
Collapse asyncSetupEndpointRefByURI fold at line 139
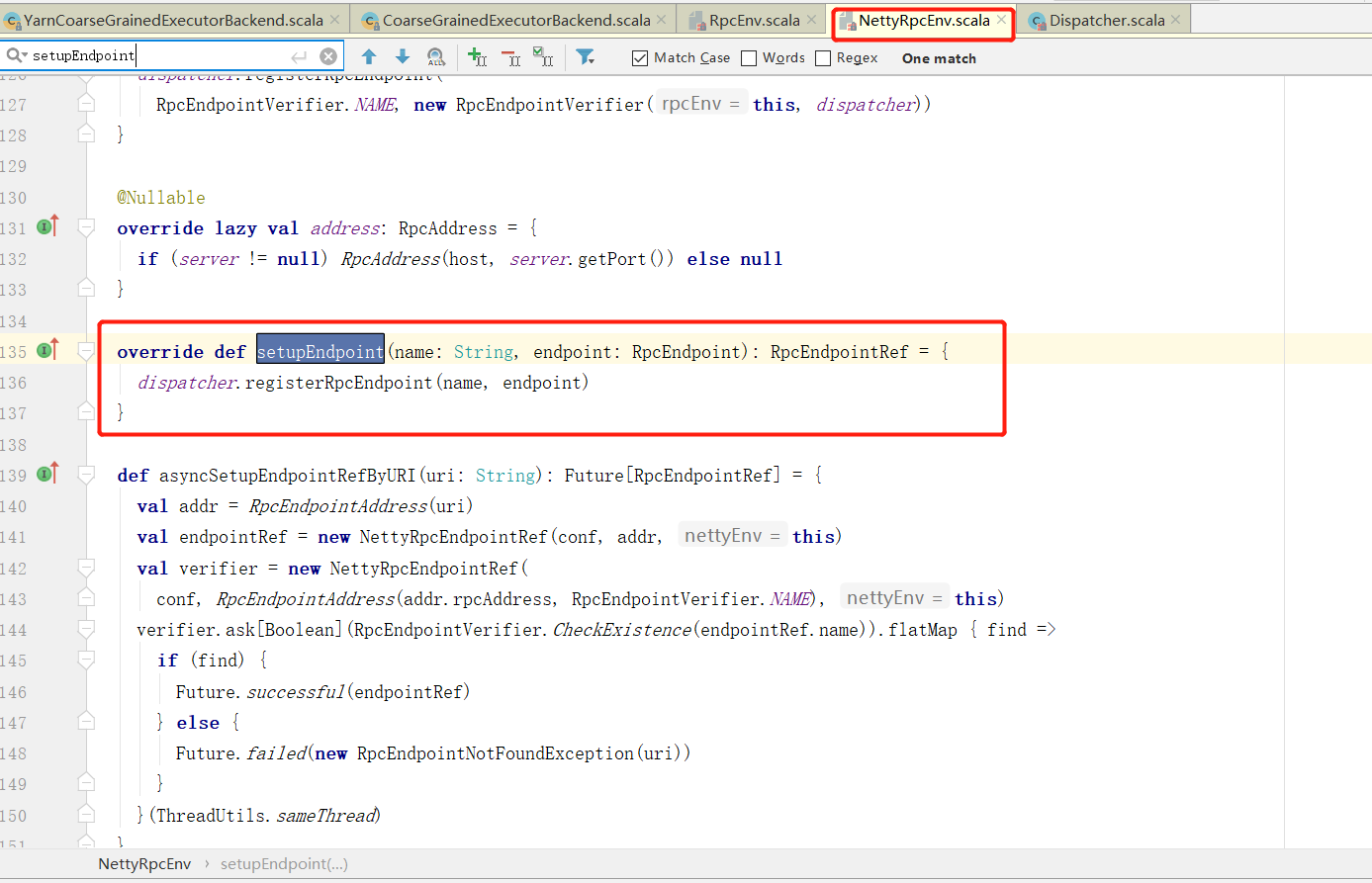pos(86,476)
